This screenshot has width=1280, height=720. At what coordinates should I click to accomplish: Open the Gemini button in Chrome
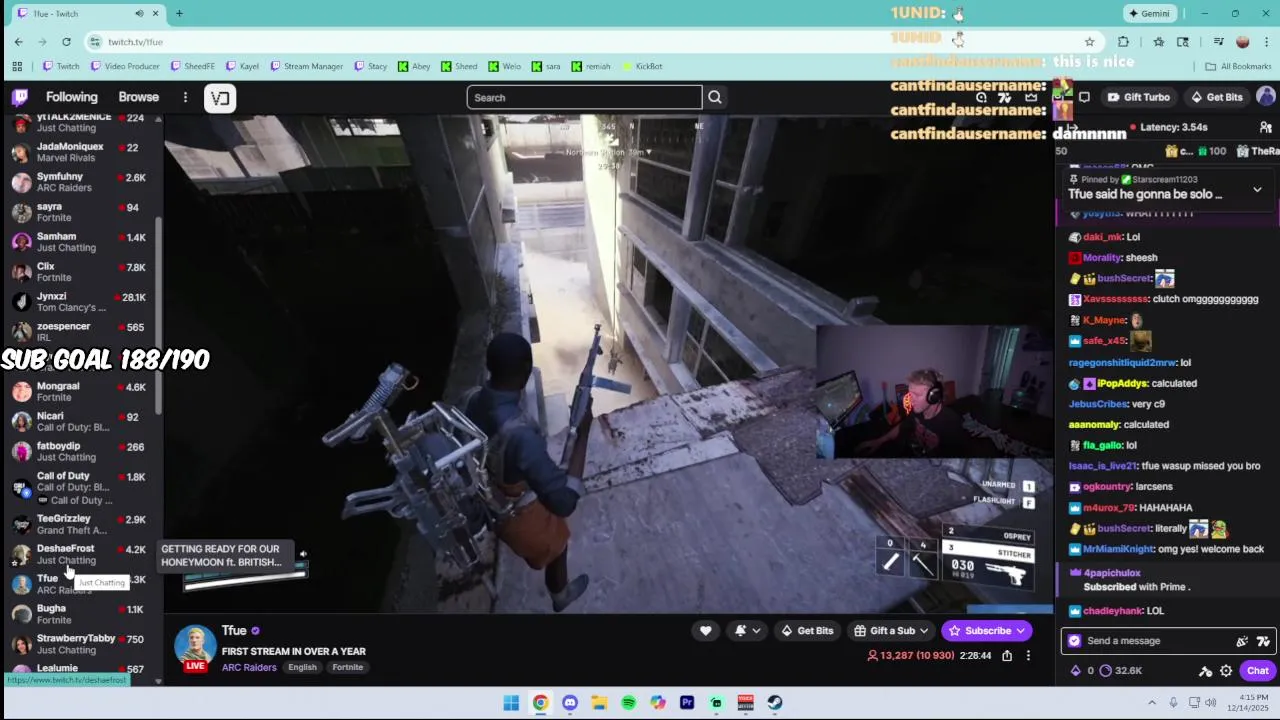coord(1149,13)
